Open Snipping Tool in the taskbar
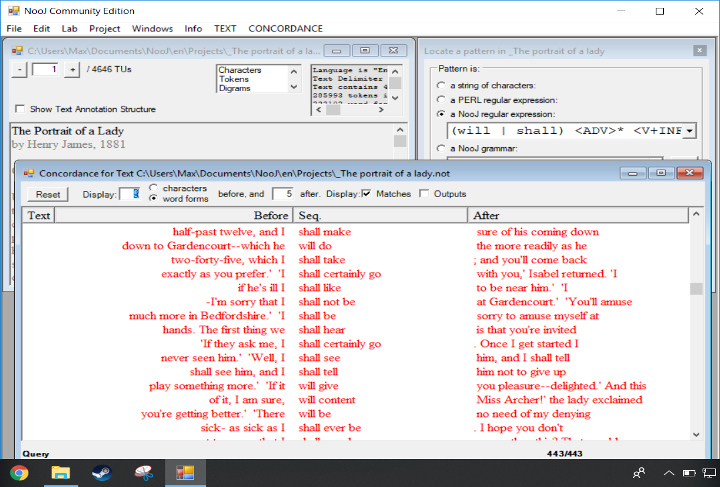Viewport: 720px width, 487px height. tap(143, 472)
